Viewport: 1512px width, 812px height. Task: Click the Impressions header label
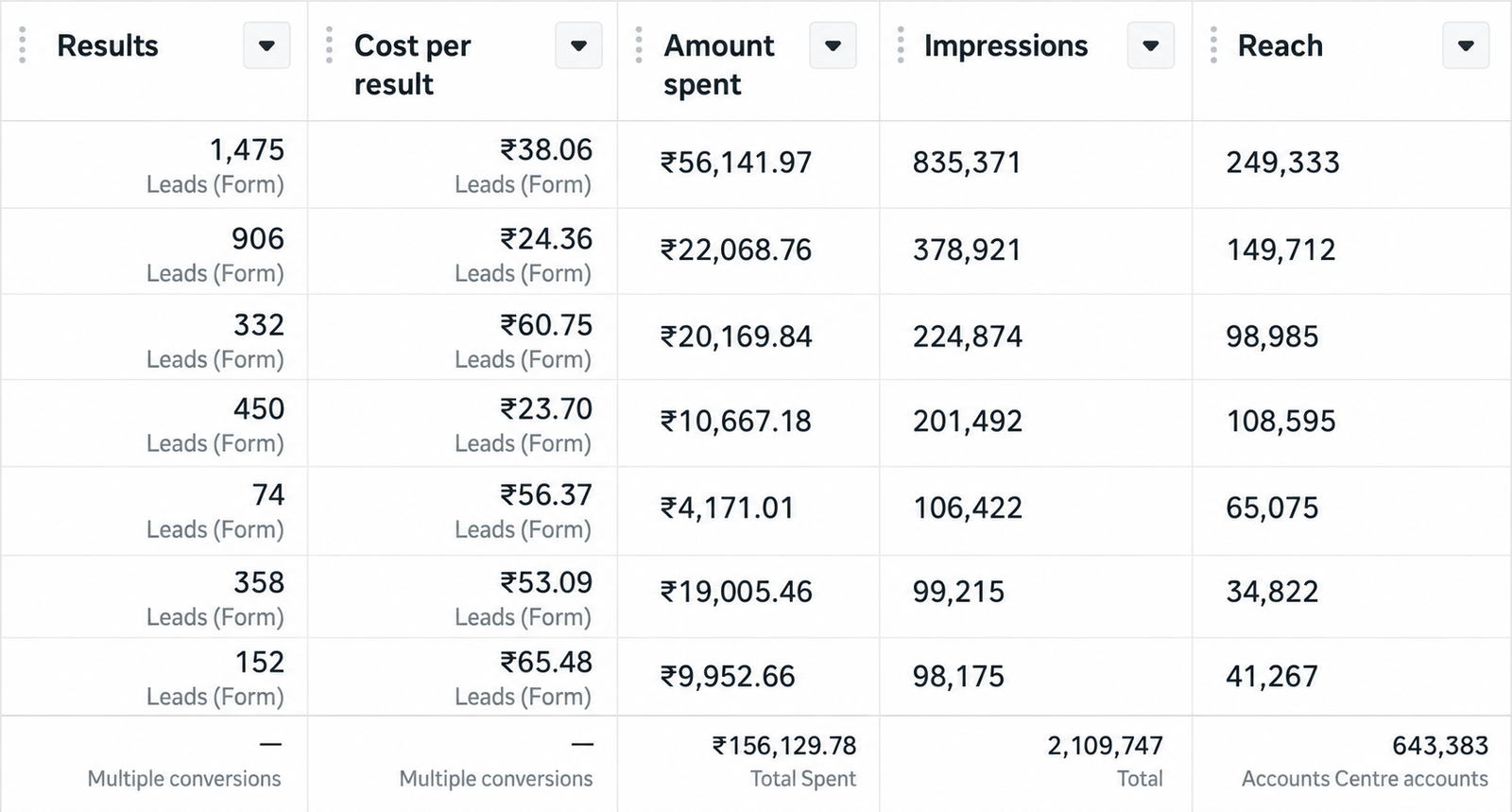point(1006,46)
